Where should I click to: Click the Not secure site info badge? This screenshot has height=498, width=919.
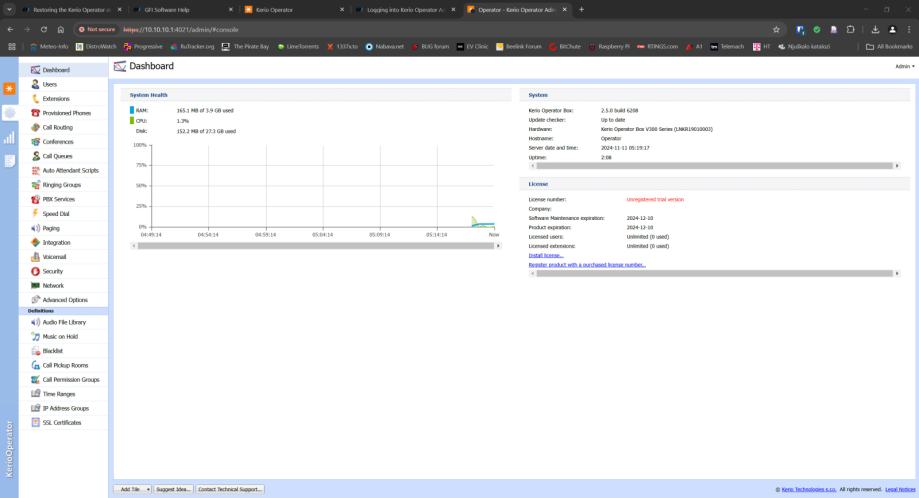(97, 29)
